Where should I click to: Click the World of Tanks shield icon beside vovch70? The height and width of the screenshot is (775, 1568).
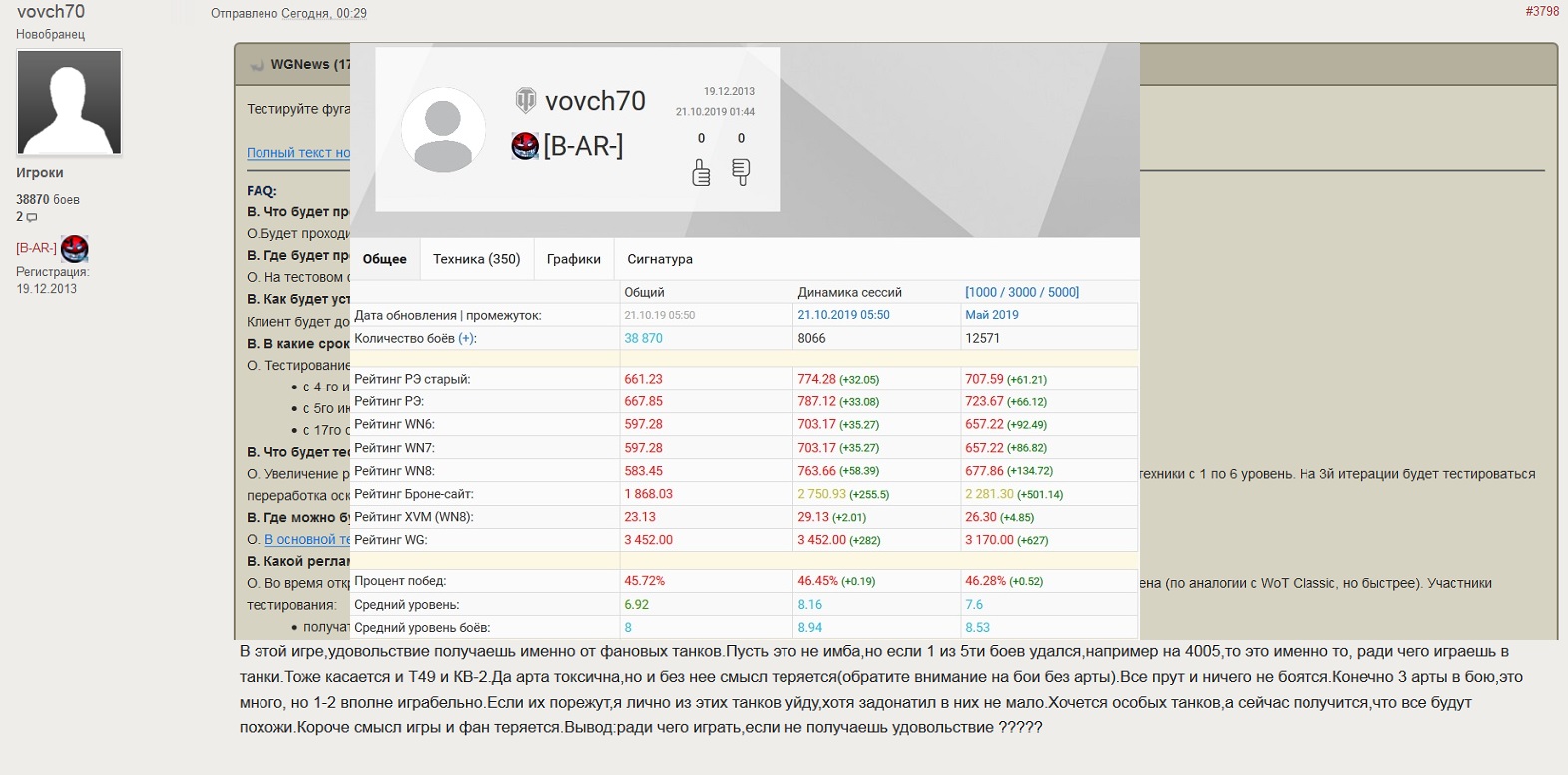point(525,100)
